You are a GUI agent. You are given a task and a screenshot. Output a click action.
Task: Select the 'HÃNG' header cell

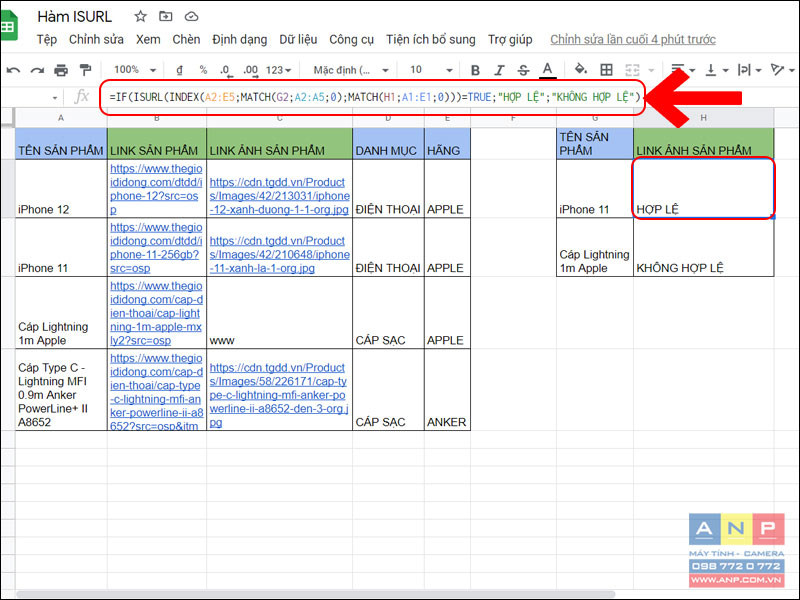447,144
